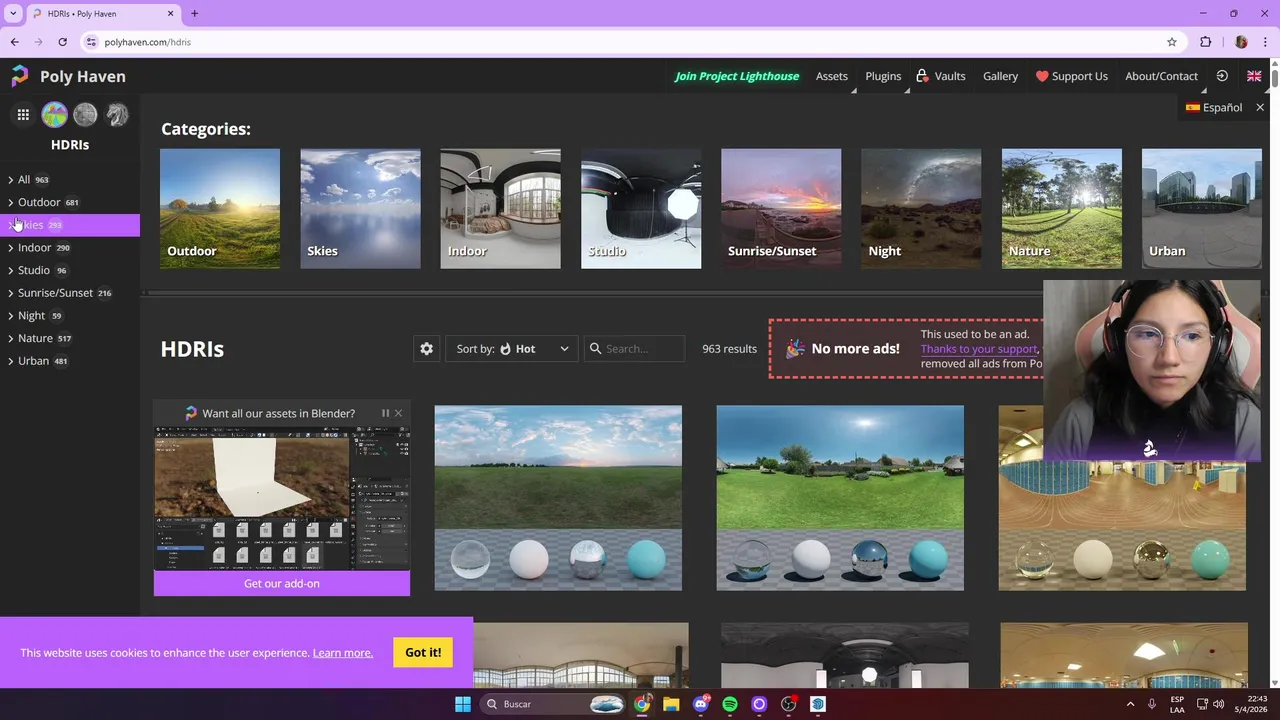Show hidden system tray icons

(1131, 704)
